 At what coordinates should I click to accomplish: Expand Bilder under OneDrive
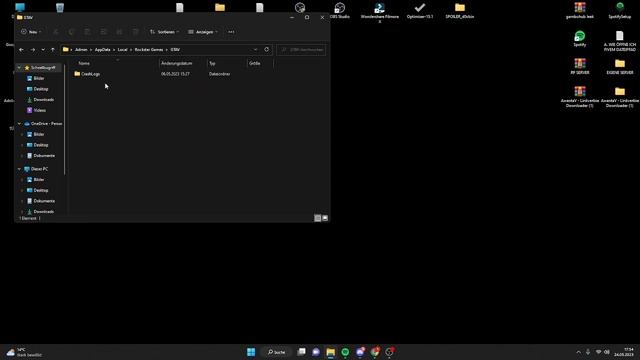[x=22, y=134]
